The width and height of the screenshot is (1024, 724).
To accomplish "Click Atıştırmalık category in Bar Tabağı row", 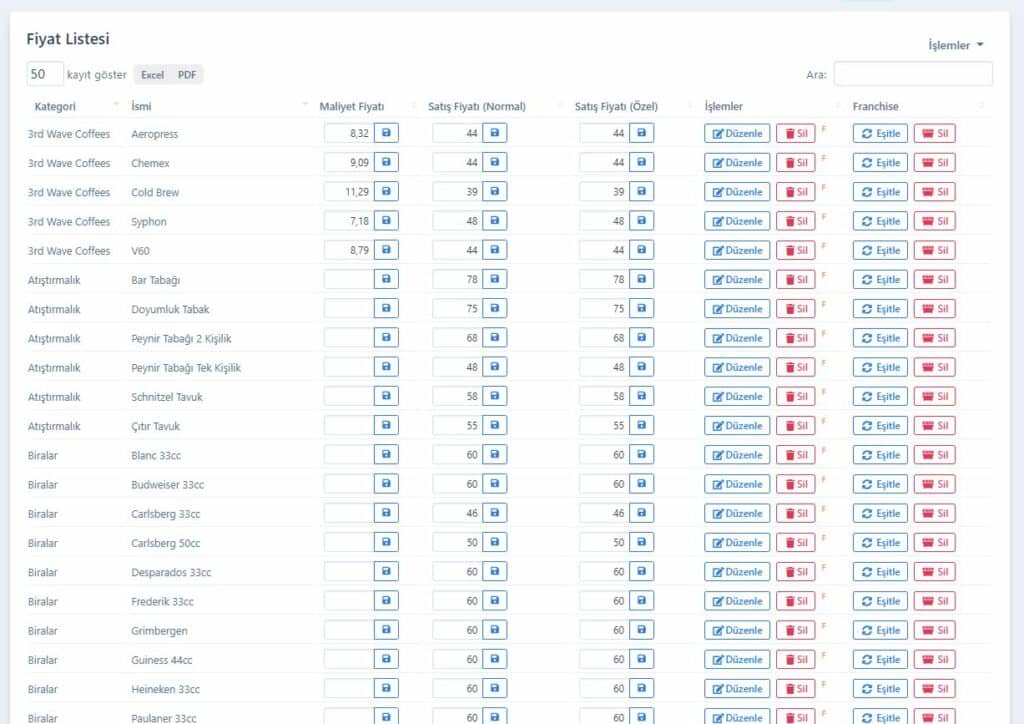I will (54, 280).
